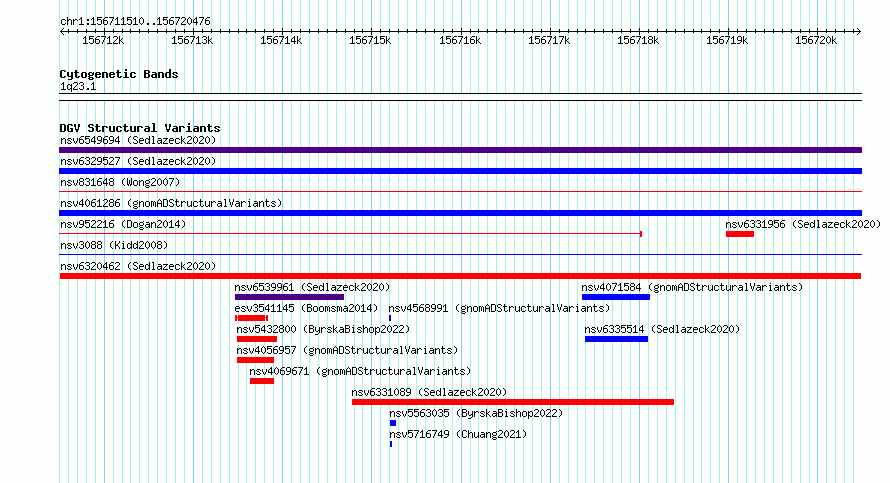Click nsv3088 (Kidd2008) label
Image resolution: width=890 pixels, height=483 pixels.
[114, 245]
